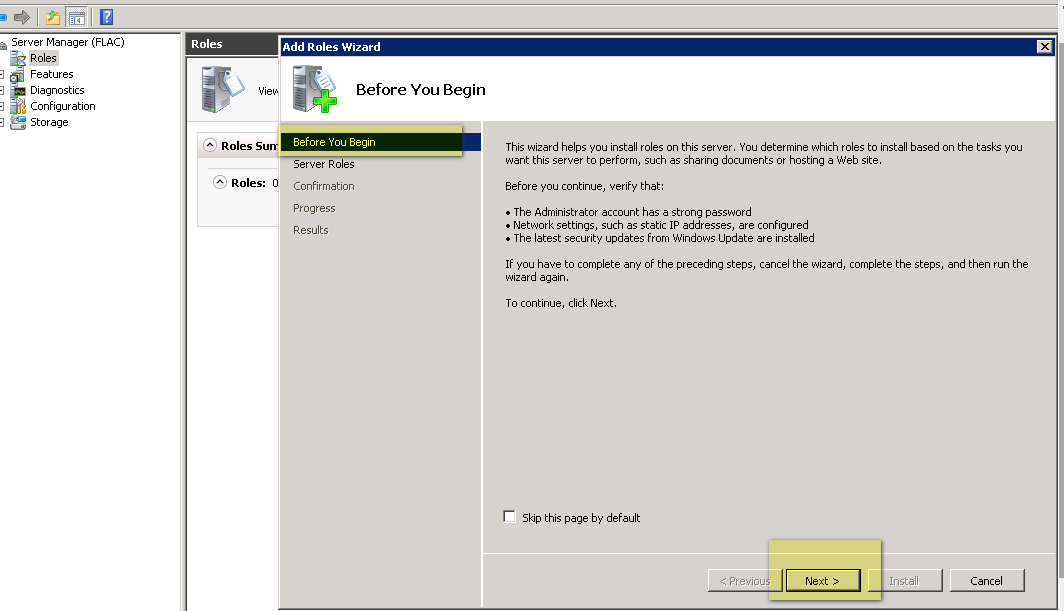1064x611 pixels.
Task: Collapse the Roles Summary section chevron
Action: (x=210, y=145)
